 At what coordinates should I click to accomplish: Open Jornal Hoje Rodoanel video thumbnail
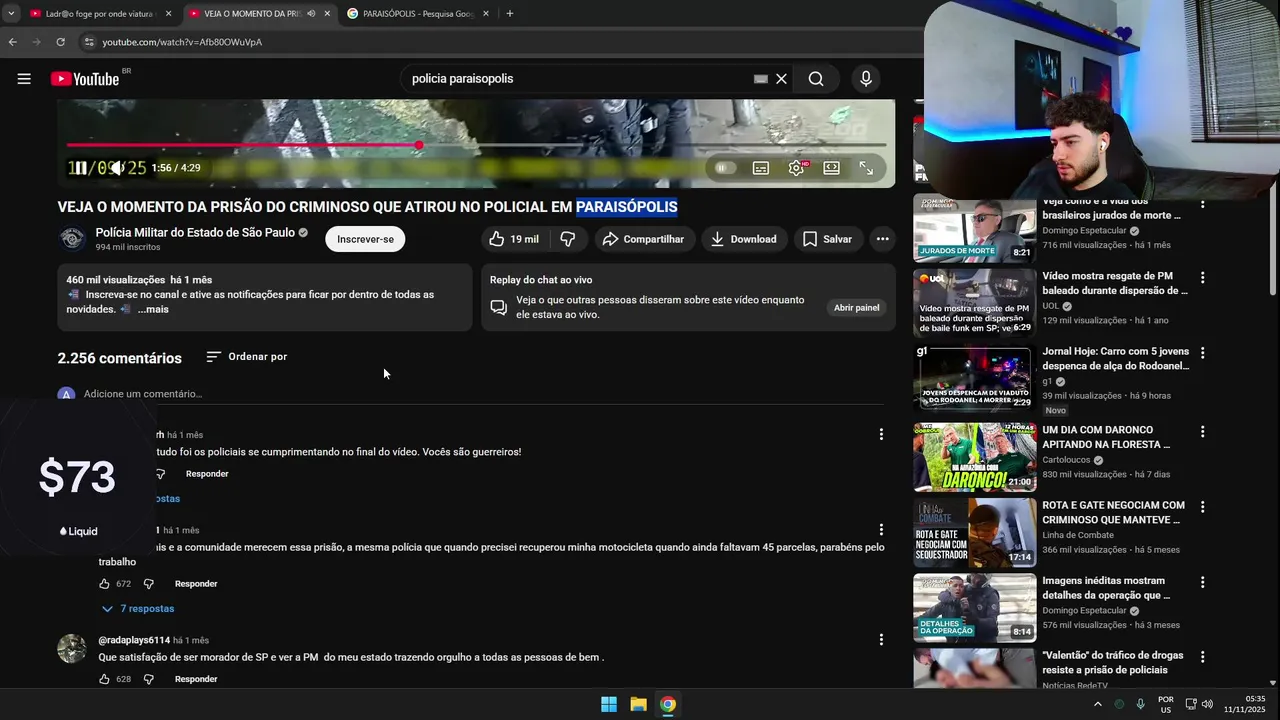pos(975,379)
